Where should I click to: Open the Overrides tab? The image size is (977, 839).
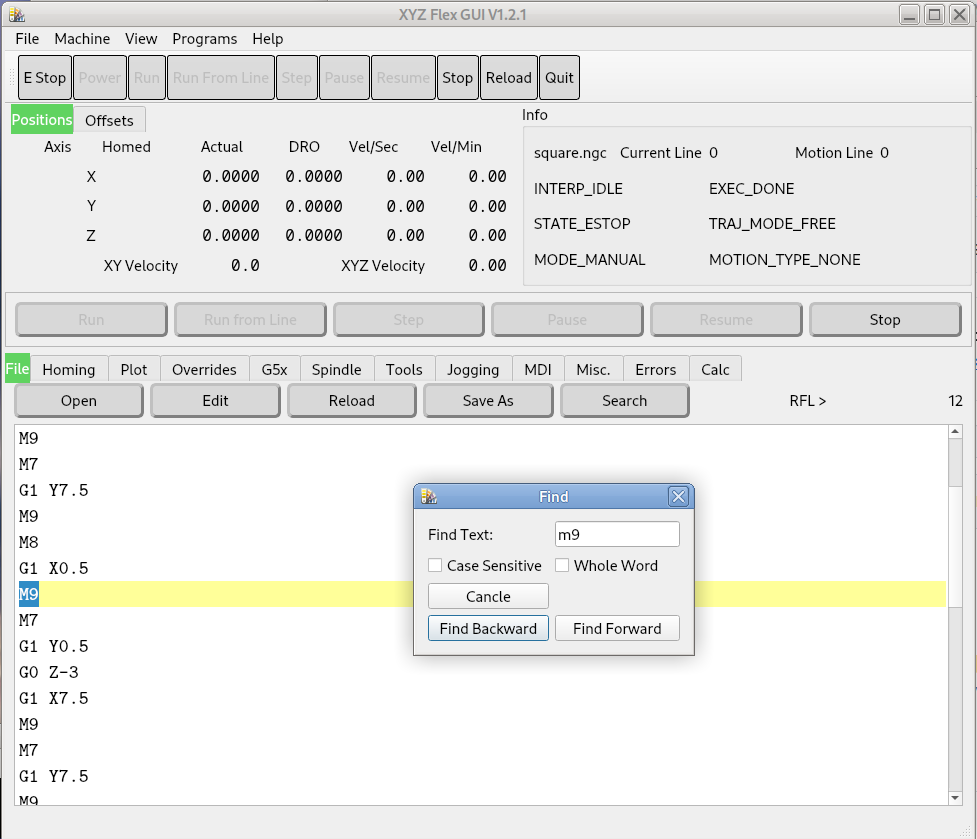click(204, 369)
